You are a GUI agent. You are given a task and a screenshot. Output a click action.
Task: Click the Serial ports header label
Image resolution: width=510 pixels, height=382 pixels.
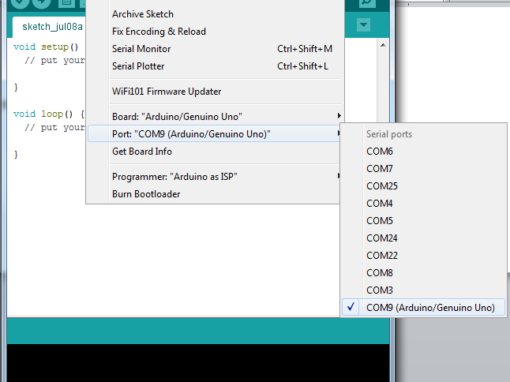click(x=389, y=134)
